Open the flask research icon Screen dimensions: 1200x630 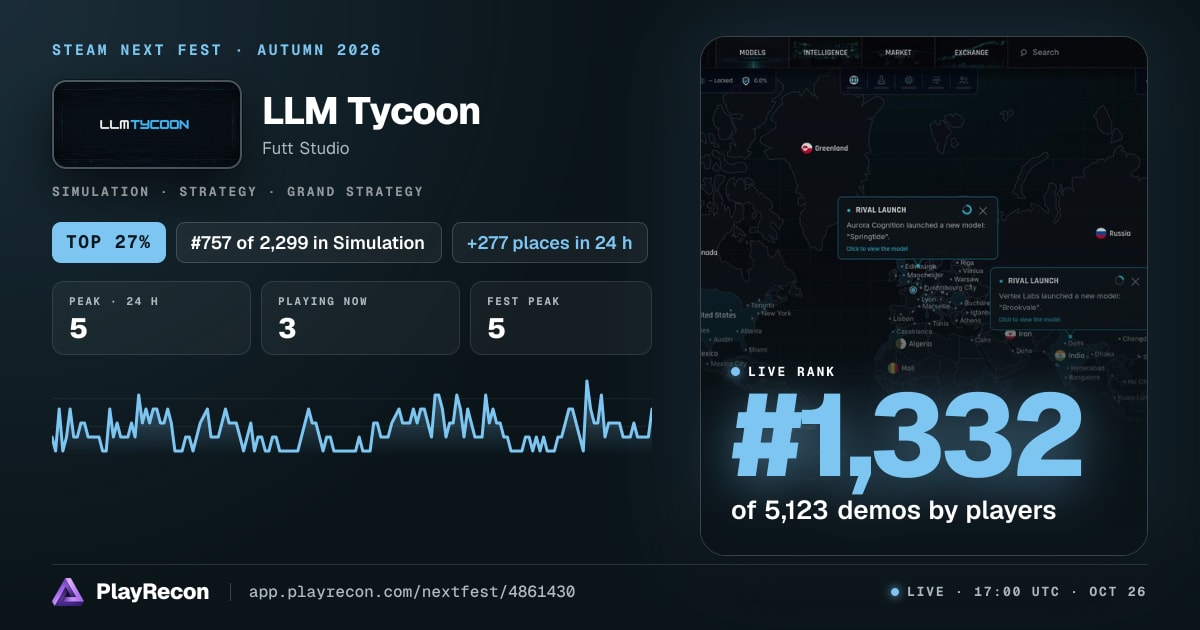coord(881,80)
